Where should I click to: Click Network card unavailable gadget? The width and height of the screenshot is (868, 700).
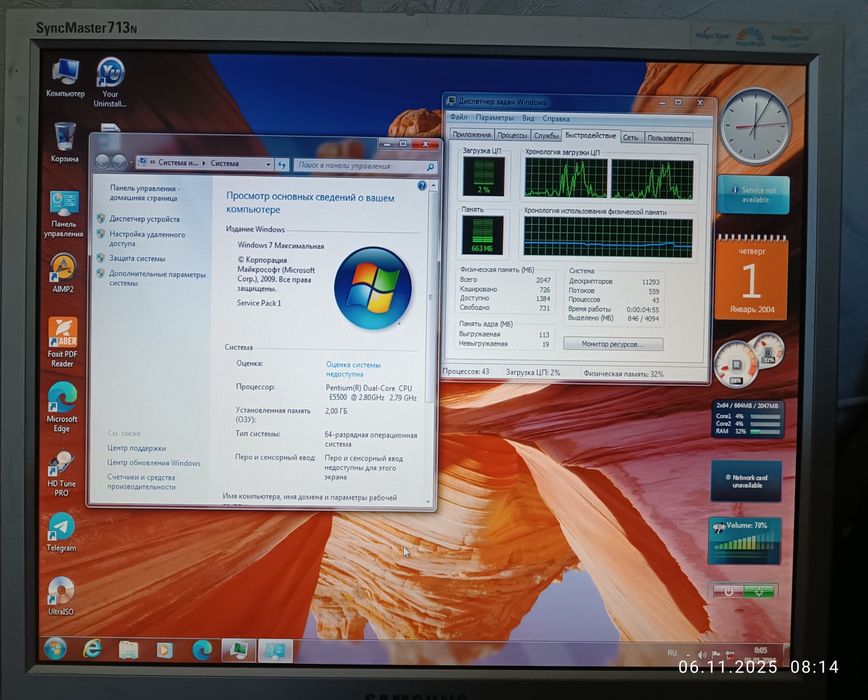pos(746,481)
